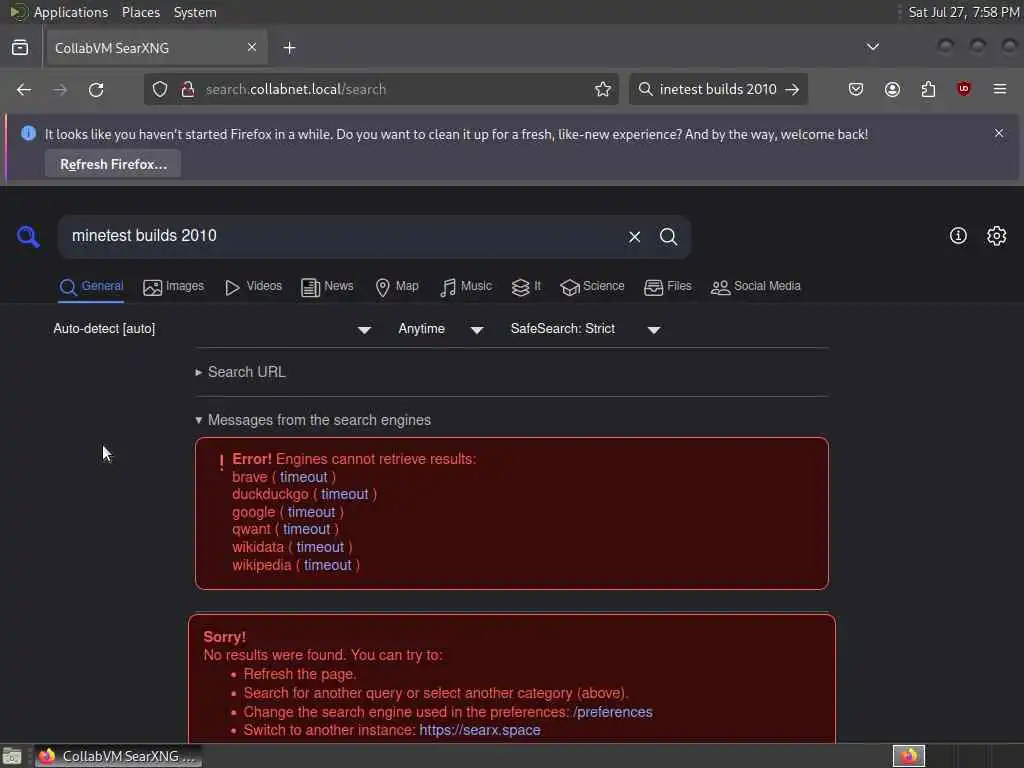Image resolution: width=1024 pixels, height=768 pixels.
Task: Click the Firefox workspace switcher thumbnail
Action: [x=909, y=756]
